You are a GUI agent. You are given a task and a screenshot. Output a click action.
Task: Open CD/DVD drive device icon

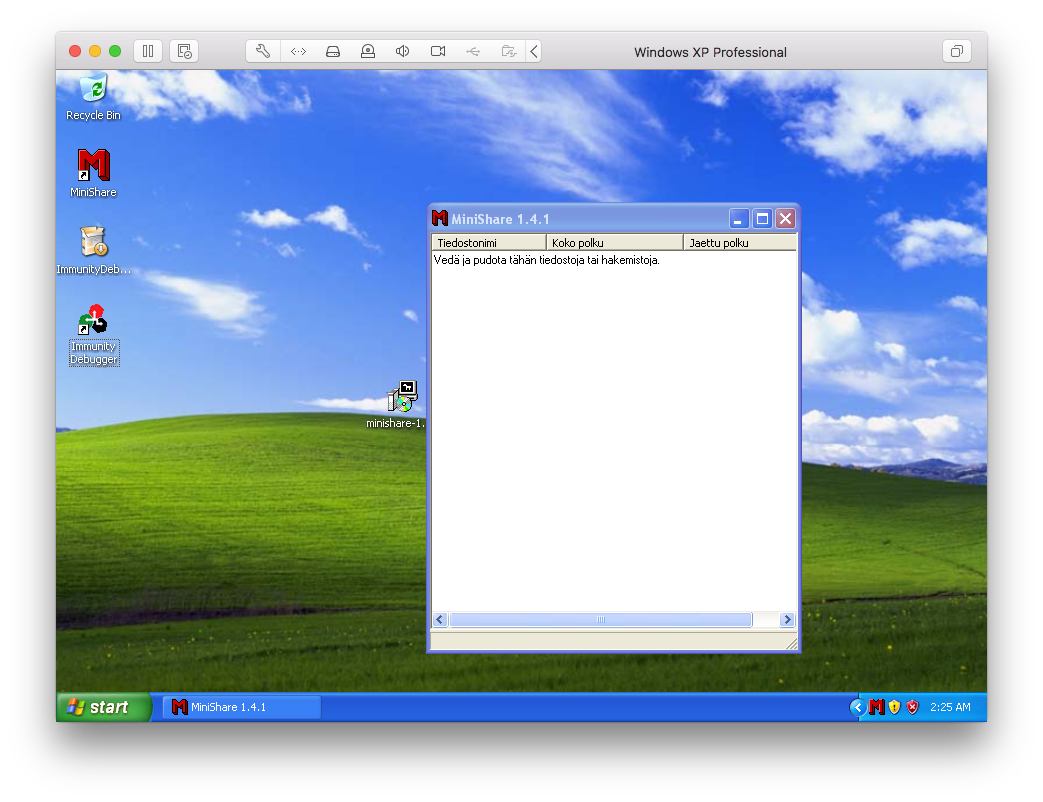pos(368,51)
